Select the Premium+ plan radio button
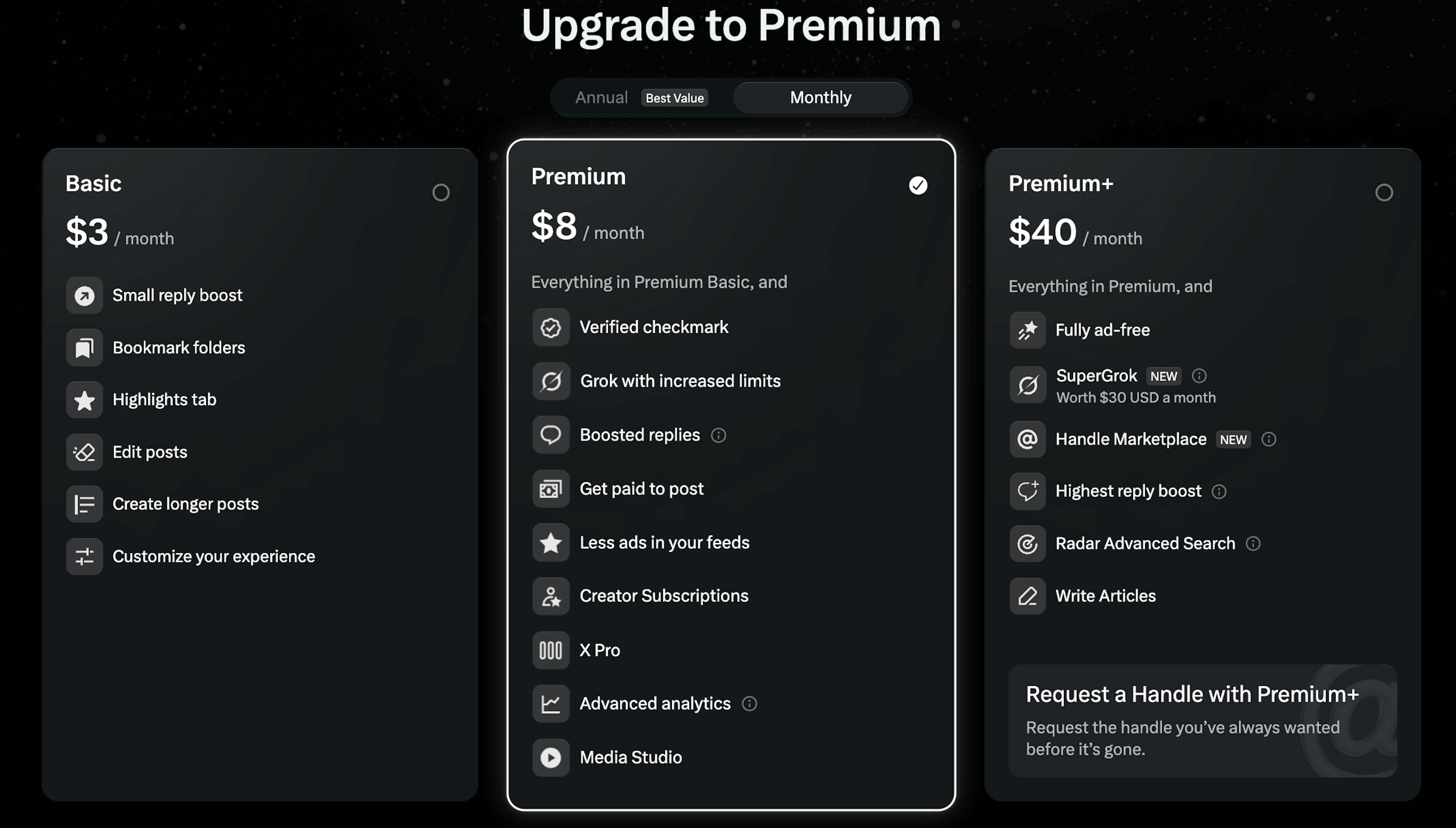 pyautogui.click(x=1385, y=193)
